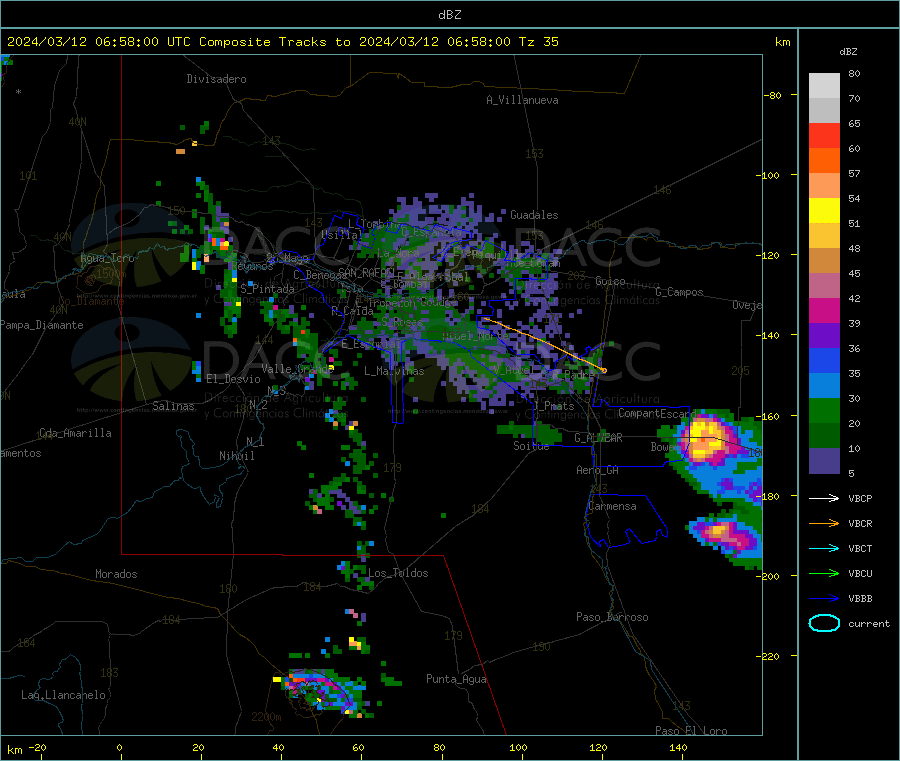Select the purple 39-36 dBZ legend swatch
The height and width of the screenshot is (761, 900).
824,336
